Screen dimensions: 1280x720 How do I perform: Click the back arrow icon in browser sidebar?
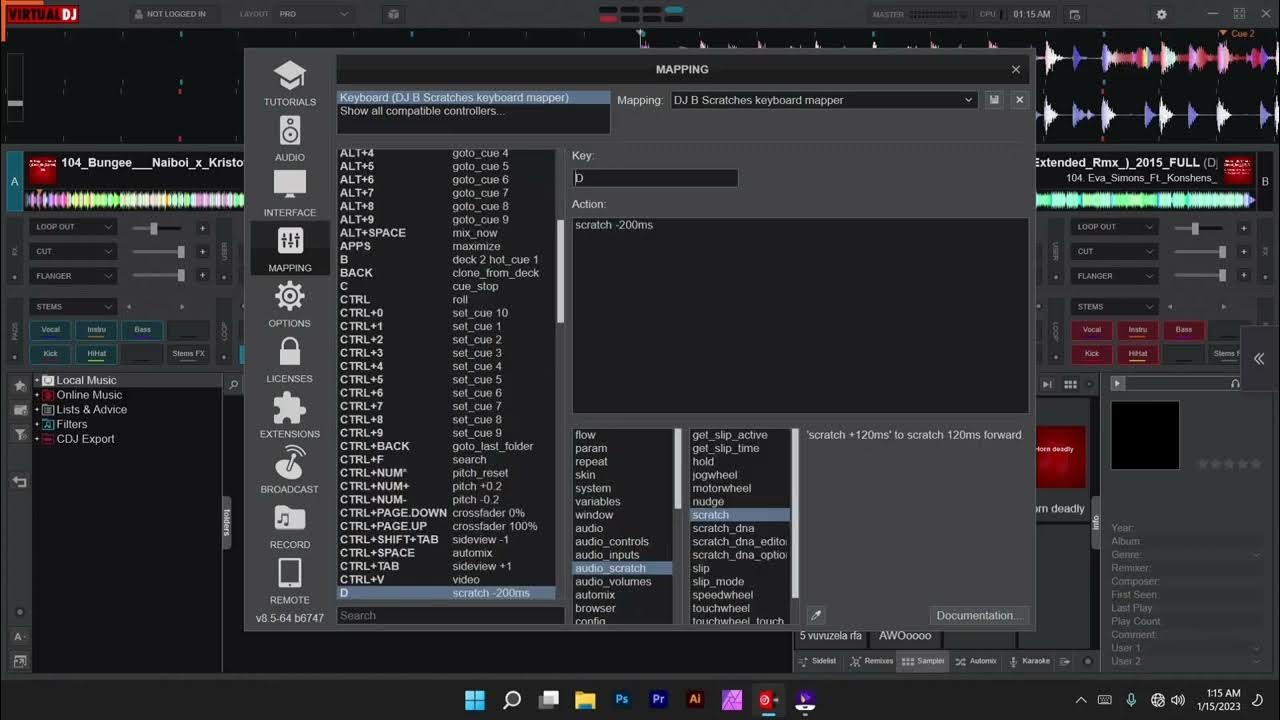(20, 482)
